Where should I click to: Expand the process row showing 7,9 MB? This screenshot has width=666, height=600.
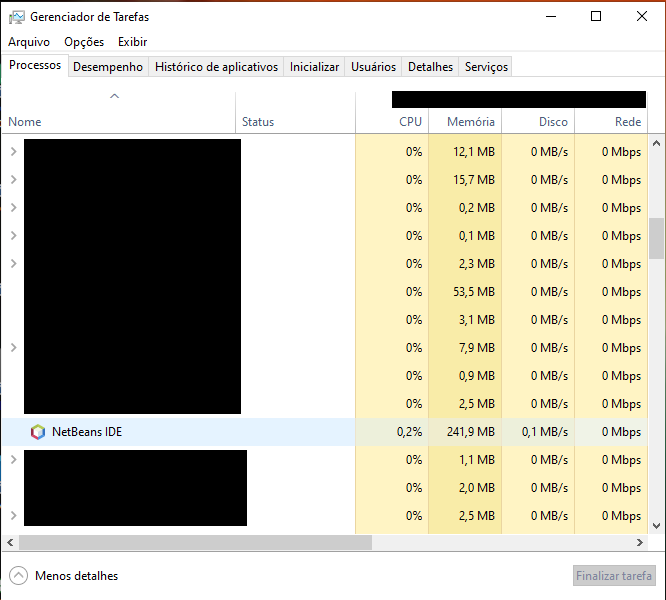[x=14, y=347]
